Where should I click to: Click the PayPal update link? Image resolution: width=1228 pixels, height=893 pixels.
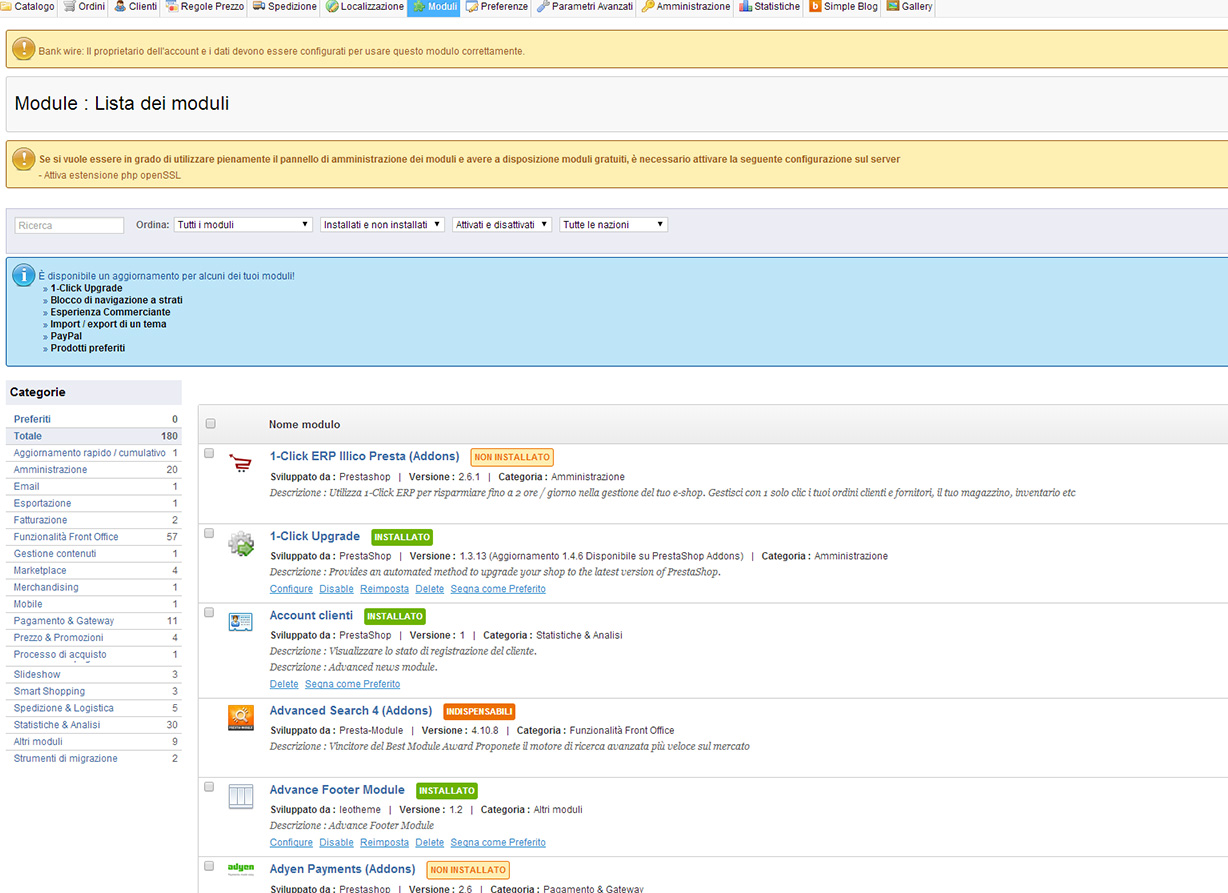(66, 336)
